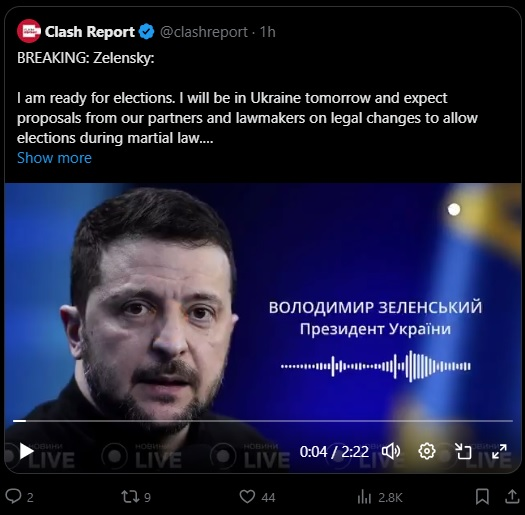Reply to the Clash Report post
The height and width of the screenshot is (515, 525).
[x=19, y=497]
